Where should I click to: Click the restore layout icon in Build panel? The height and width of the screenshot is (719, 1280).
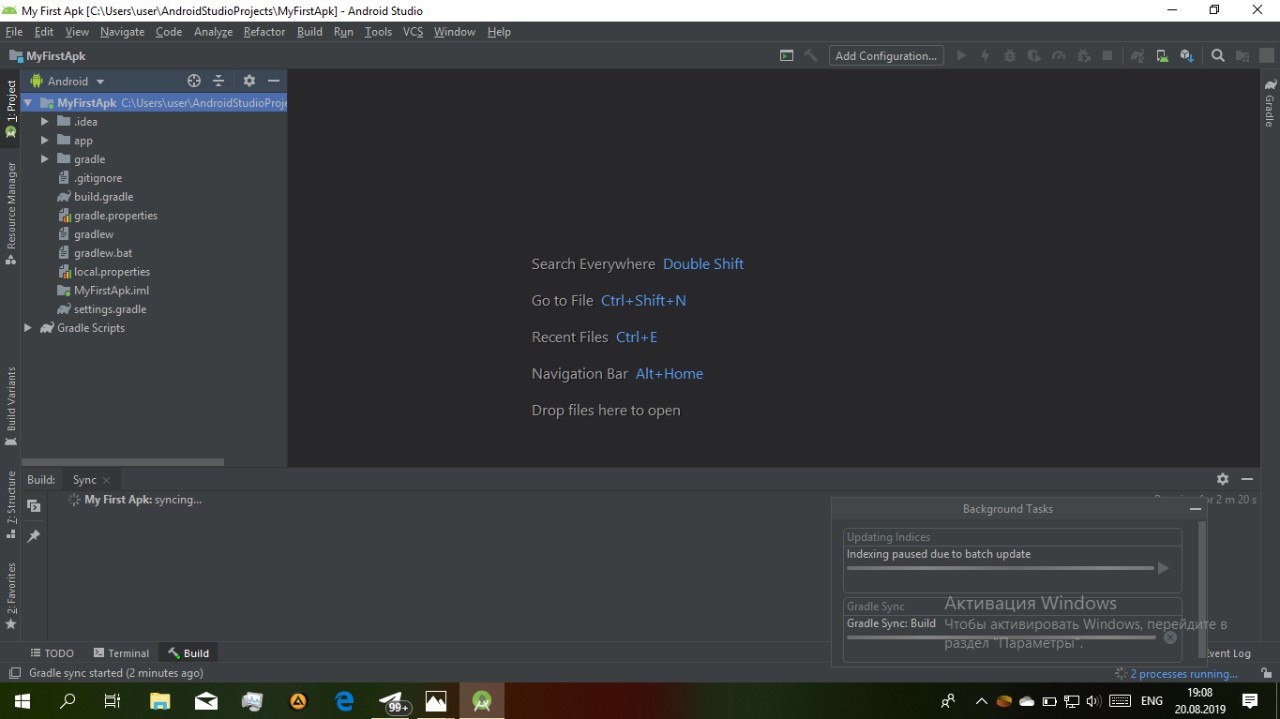[34, 506]
